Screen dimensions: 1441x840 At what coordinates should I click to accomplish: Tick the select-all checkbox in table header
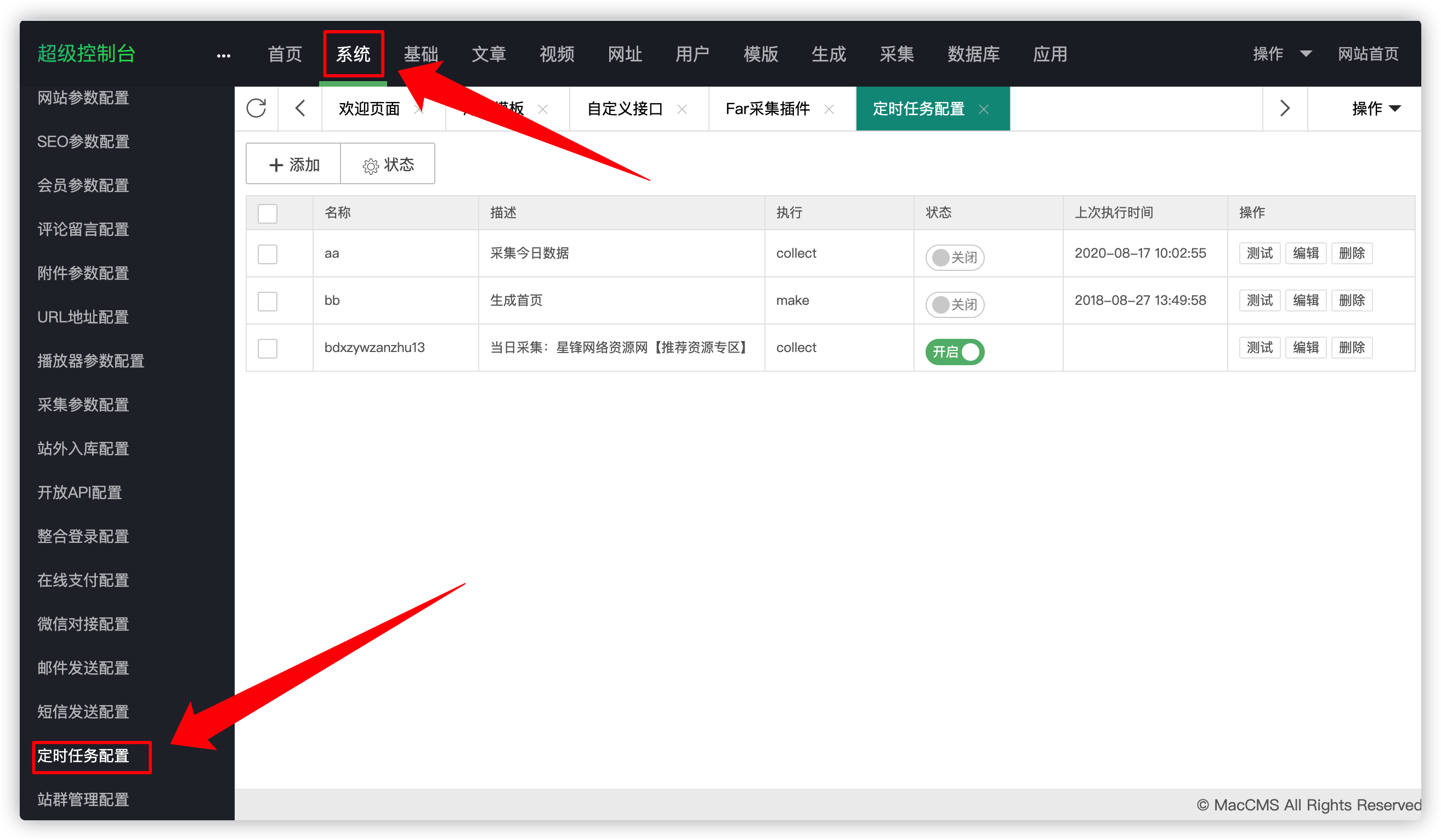[267, 213]
